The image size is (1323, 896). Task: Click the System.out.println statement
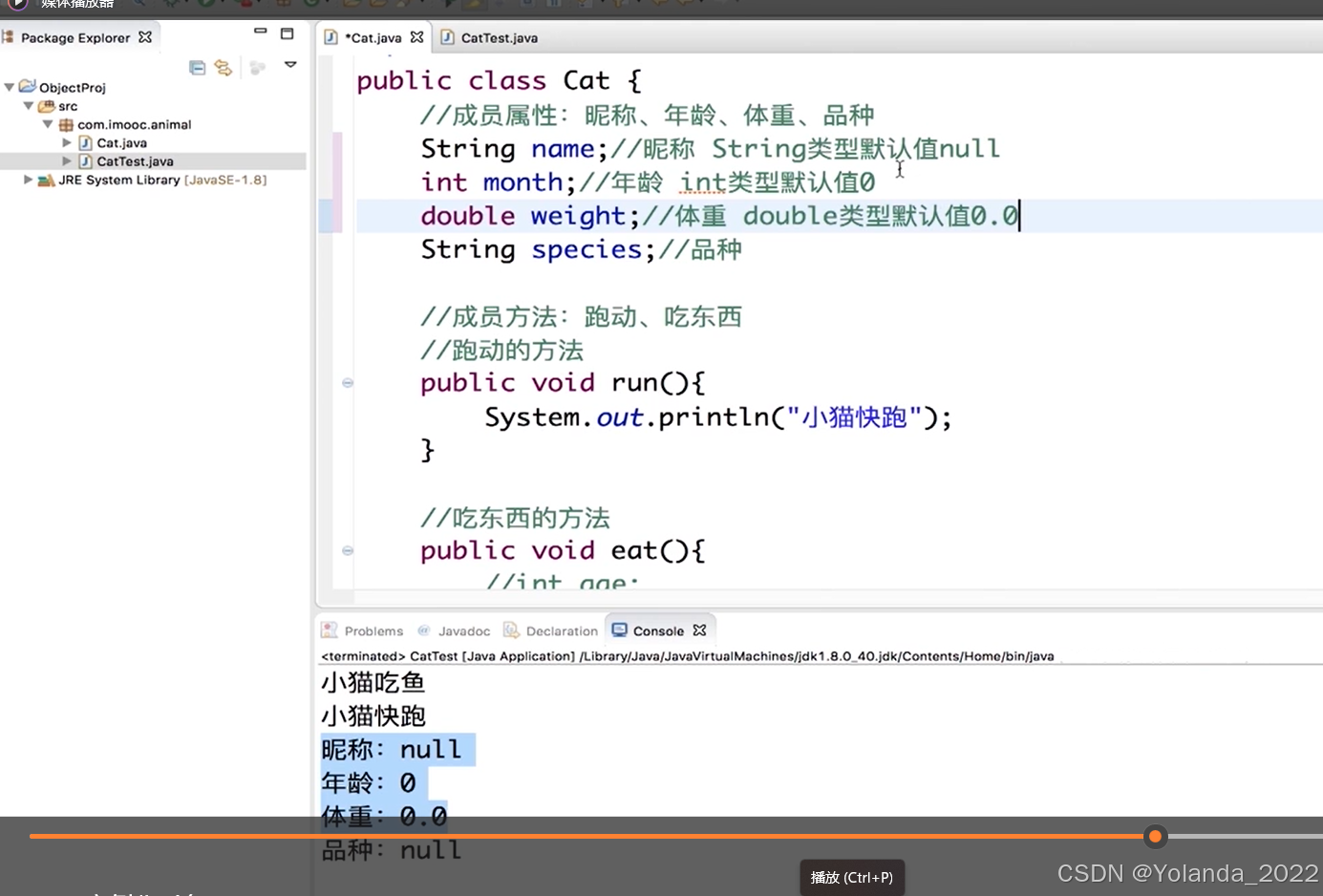click(718, 417)
